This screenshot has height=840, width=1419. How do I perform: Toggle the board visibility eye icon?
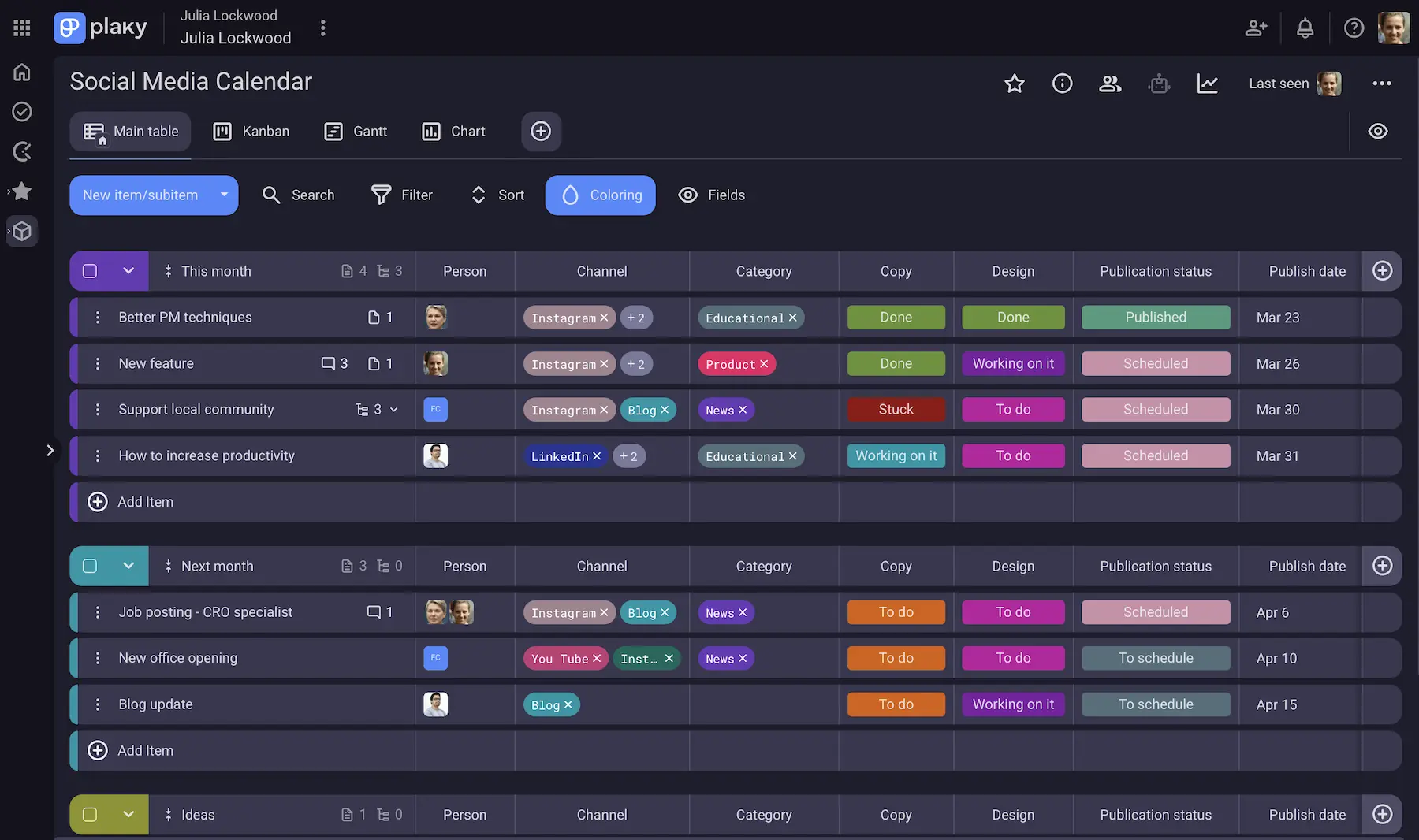point(1377,131)
